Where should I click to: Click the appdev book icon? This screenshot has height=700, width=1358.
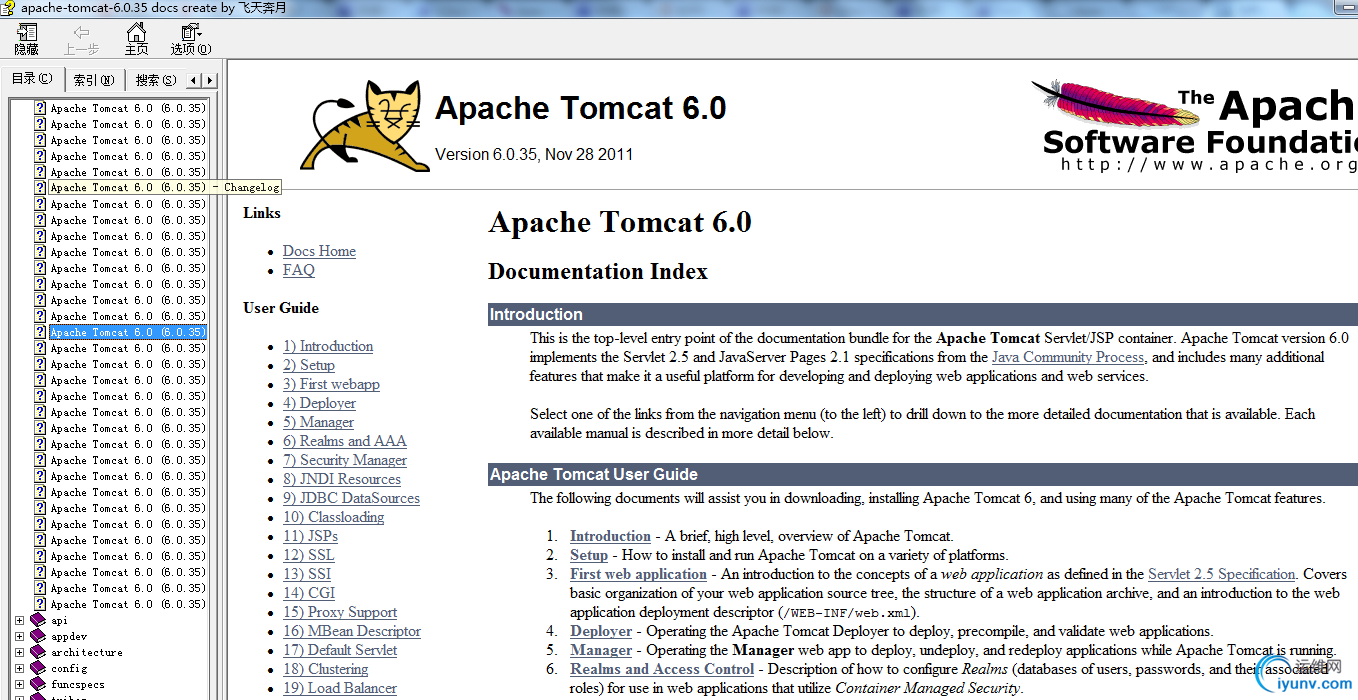(x=39, y=637)
